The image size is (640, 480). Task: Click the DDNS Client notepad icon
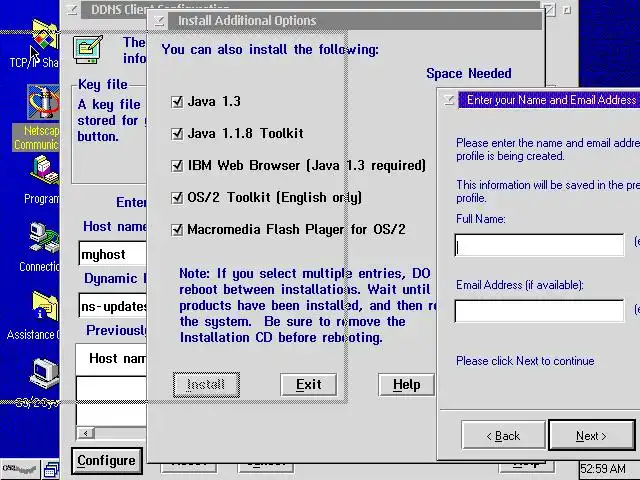point(87,49)
